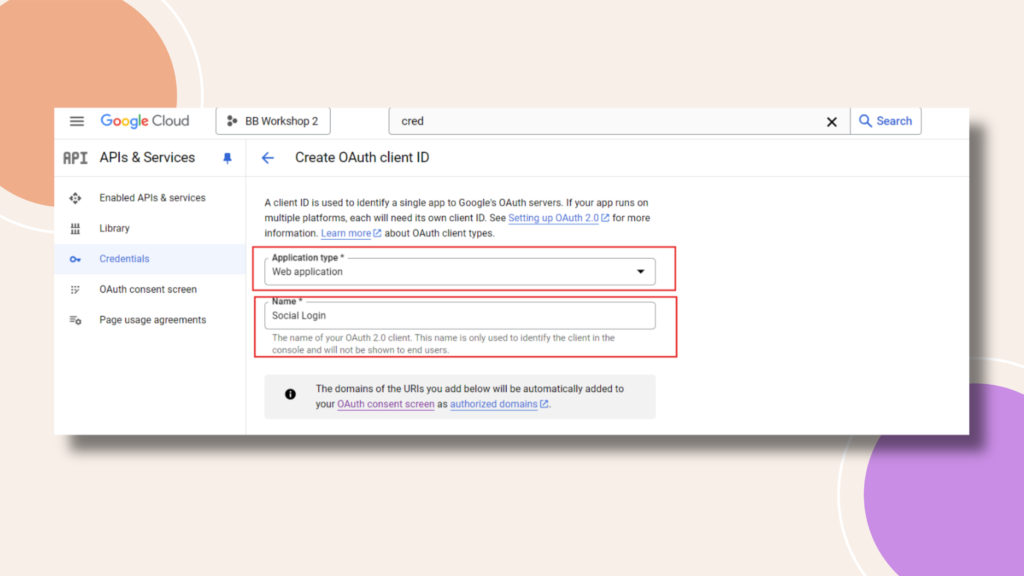The width and height of the screenshot is (1024, 576).
Task: Click the Enabled APIs & services icon
Action: pos(75,198)
